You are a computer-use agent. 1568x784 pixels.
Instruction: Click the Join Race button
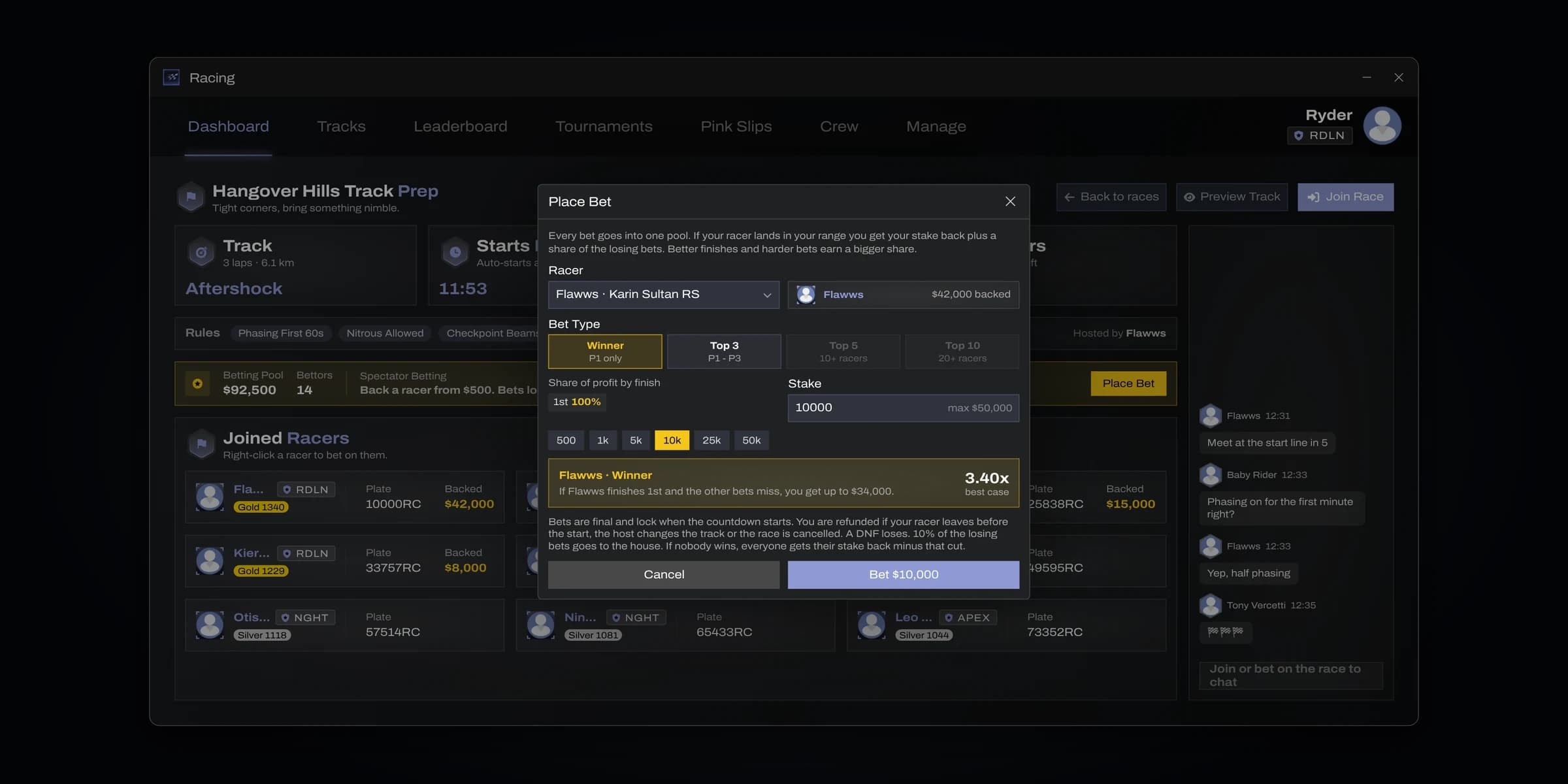(1345, 197)
